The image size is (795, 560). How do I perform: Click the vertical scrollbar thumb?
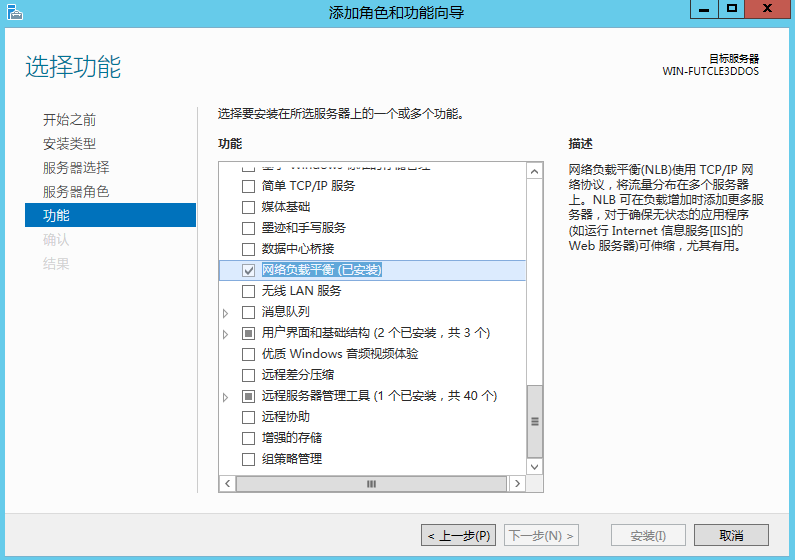click(534, 422)
